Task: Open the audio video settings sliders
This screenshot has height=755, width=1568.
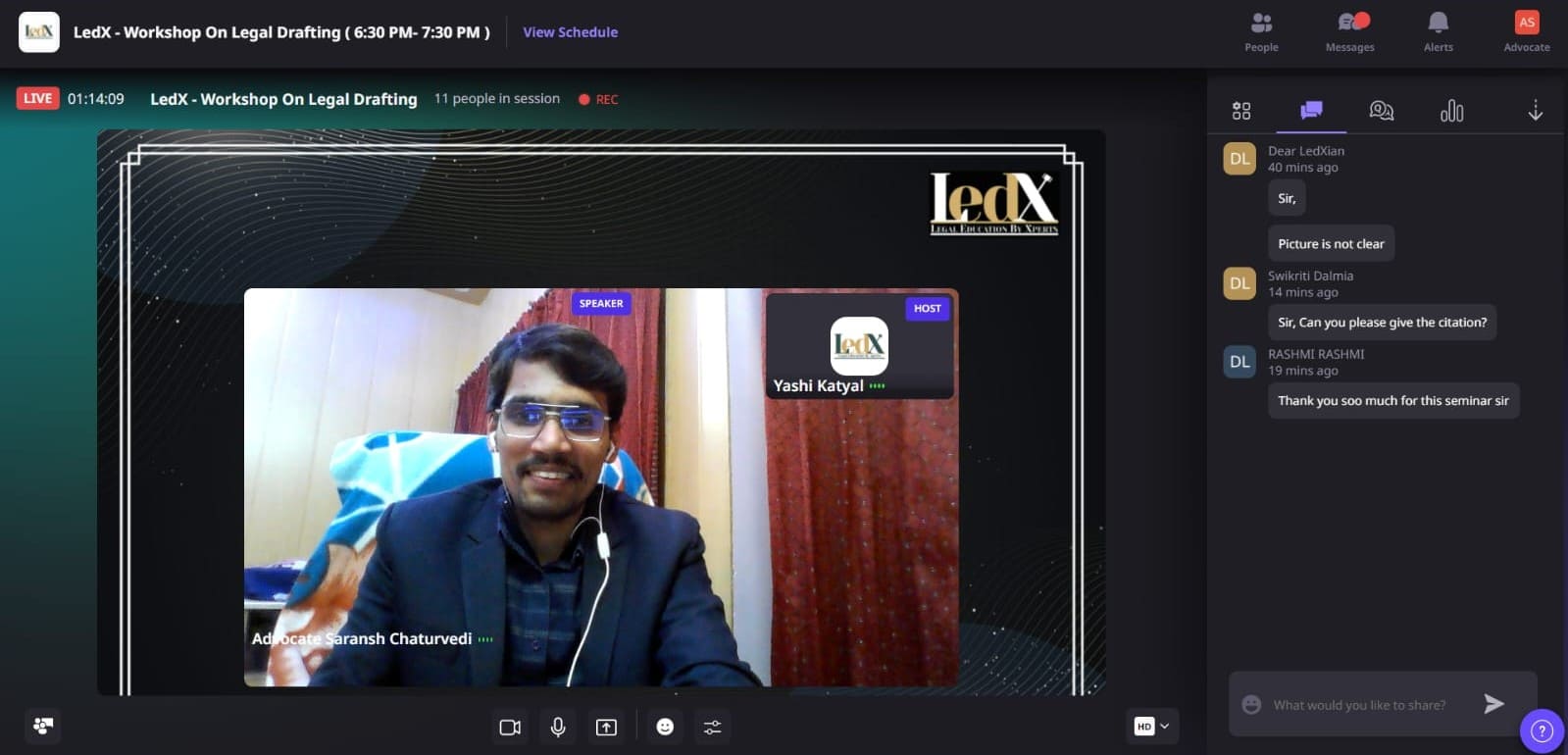Action: (713, 727)
